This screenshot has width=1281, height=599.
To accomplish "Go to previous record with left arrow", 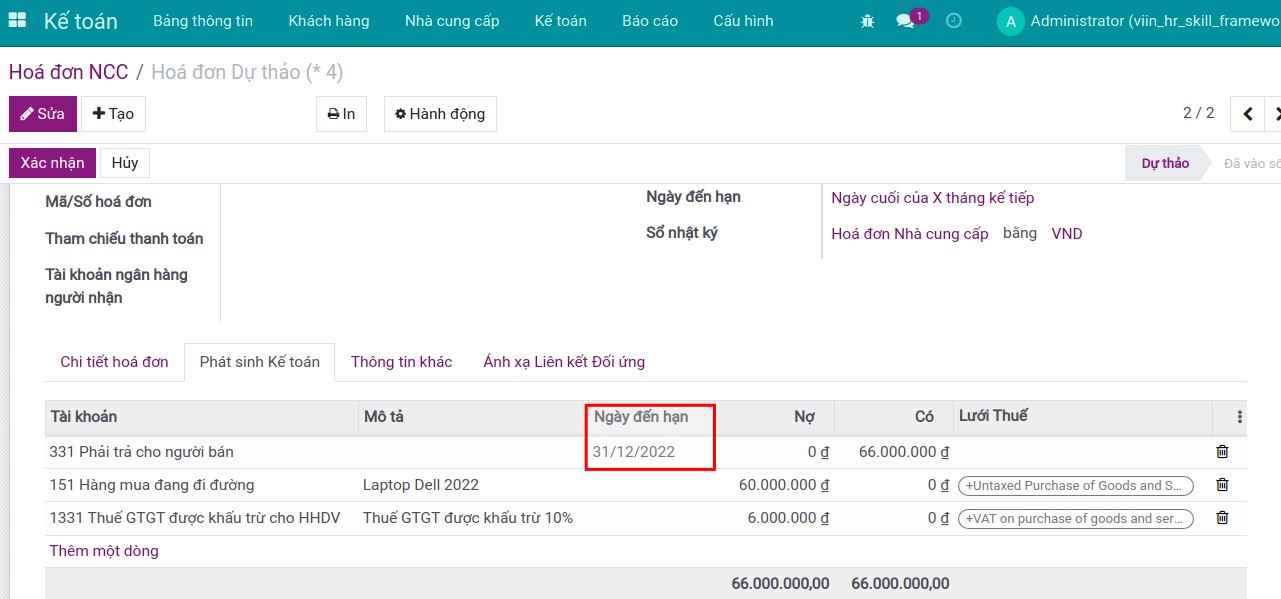I will [1247, 114].
